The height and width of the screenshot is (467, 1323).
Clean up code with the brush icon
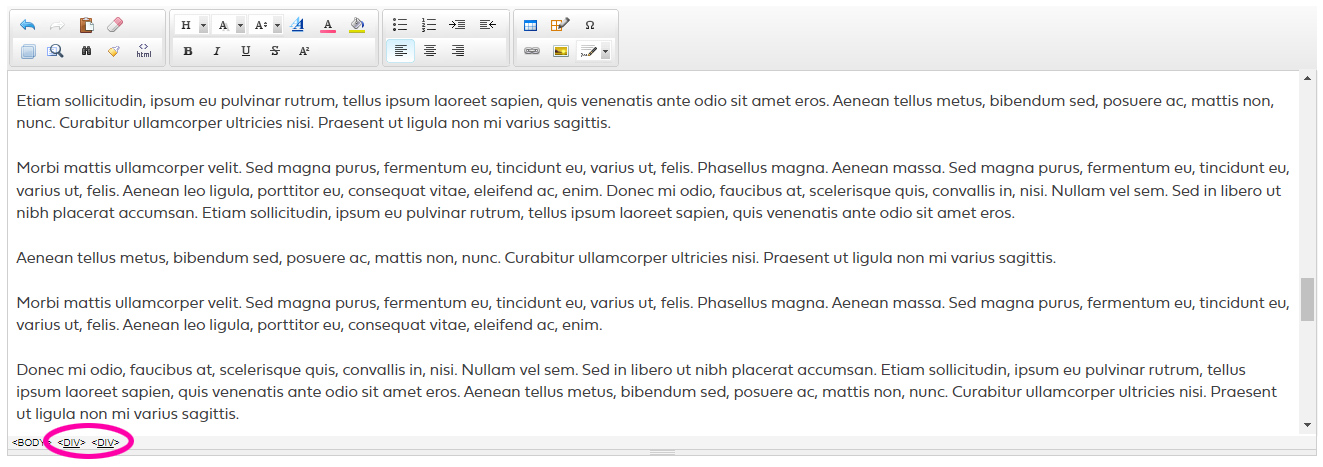(x=114, y=51)
